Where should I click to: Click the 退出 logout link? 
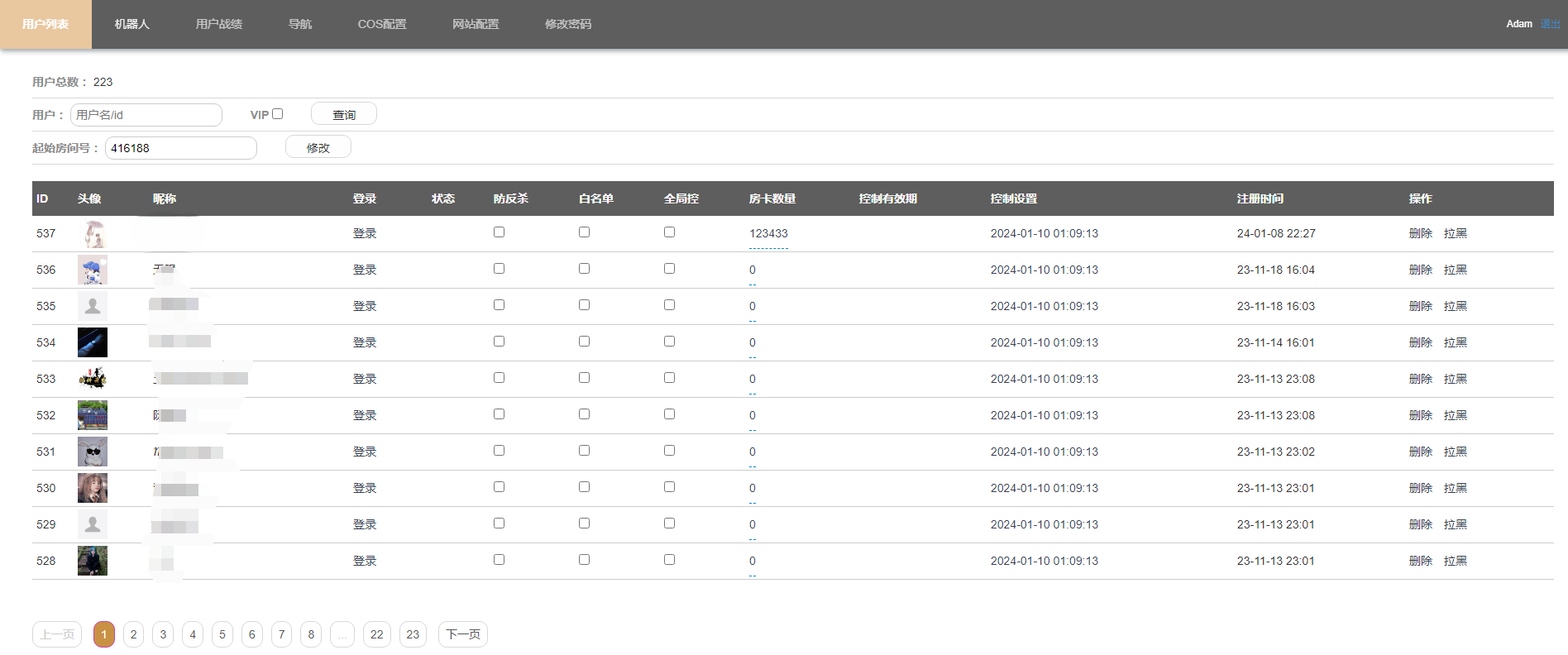coord(1550,24)
